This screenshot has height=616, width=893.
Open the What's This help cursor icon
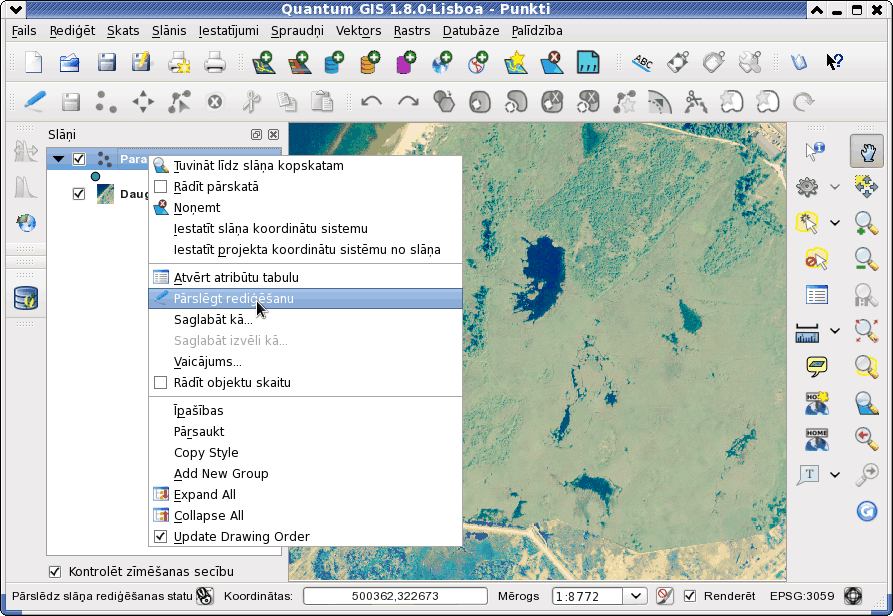tap(834, 61)
